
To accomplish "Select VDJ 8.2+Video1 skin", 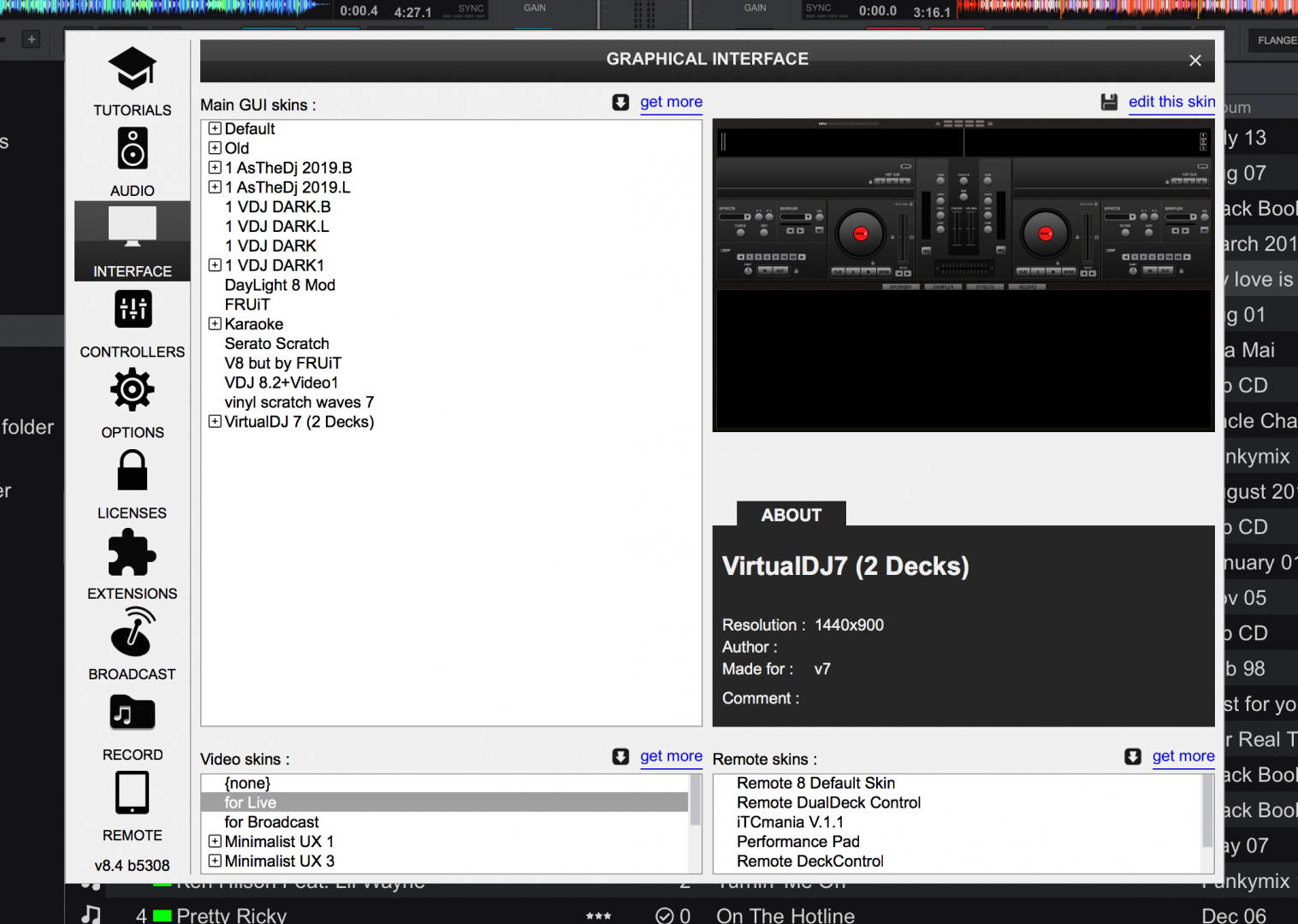I will click(x=281, y=383).
